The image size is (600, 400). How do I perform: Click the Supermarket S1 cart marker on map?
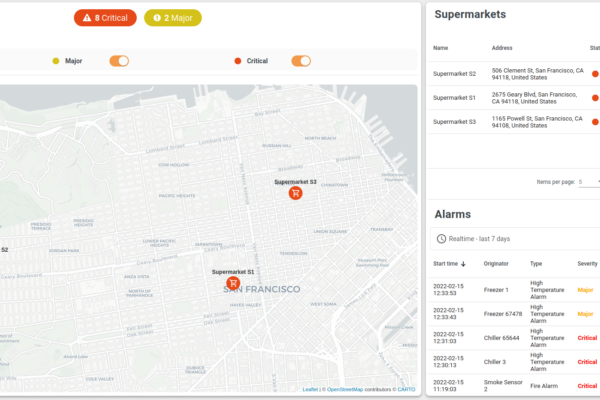pyautogui.click(x=232, y=283)
